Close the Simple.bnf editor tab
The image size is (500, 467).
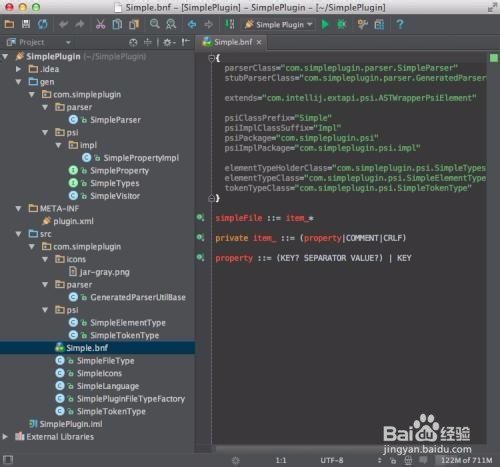(x=259, y=42)
